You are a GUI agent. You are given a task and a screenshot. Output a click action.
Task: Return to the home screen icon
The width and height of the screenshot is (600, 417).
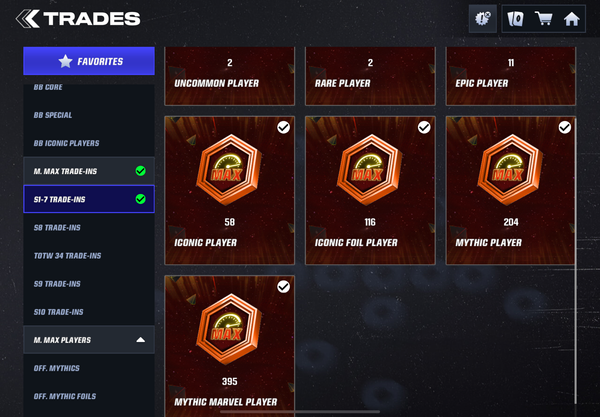point(571,19)
